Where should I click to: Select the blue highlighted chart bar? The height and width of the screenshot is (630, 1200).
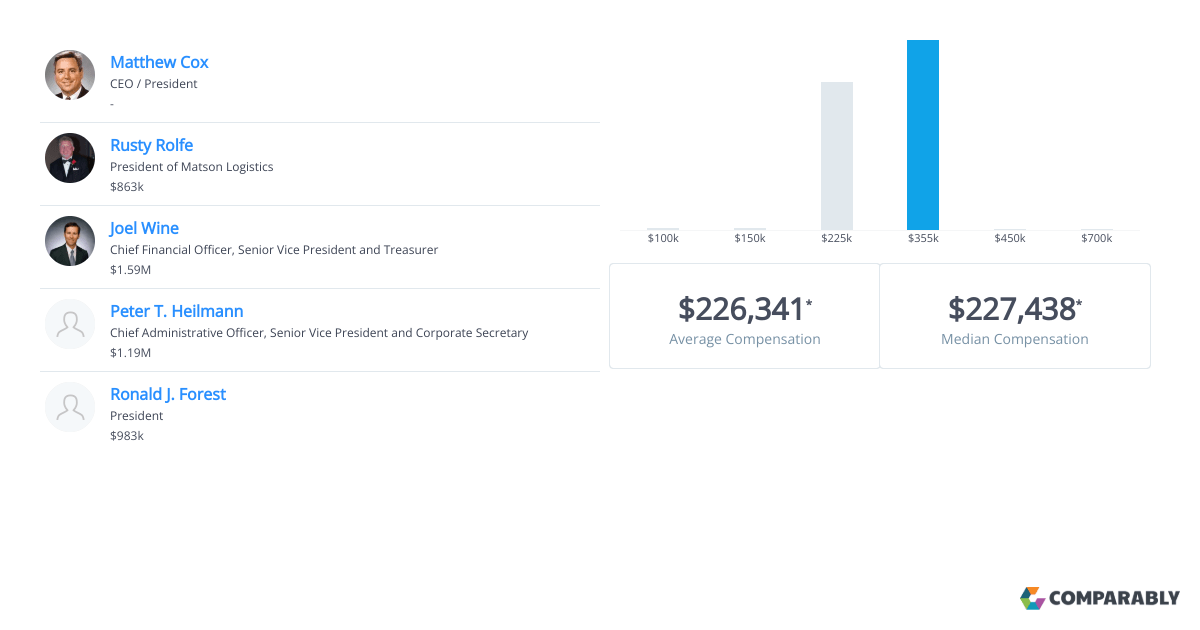(x=922, y=133)
